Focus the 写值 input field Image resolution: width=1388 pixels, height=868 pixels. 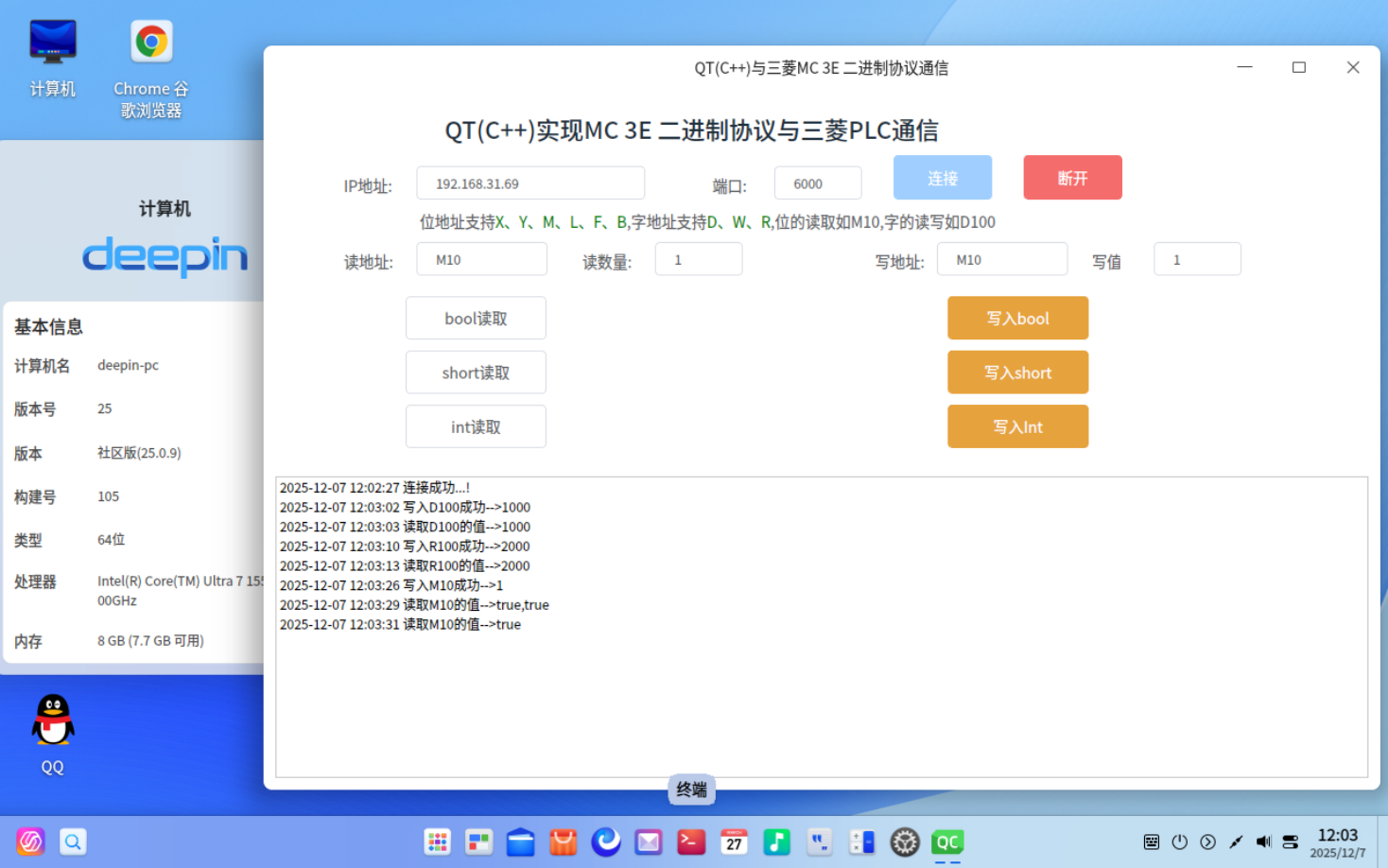click(1197, 259)
